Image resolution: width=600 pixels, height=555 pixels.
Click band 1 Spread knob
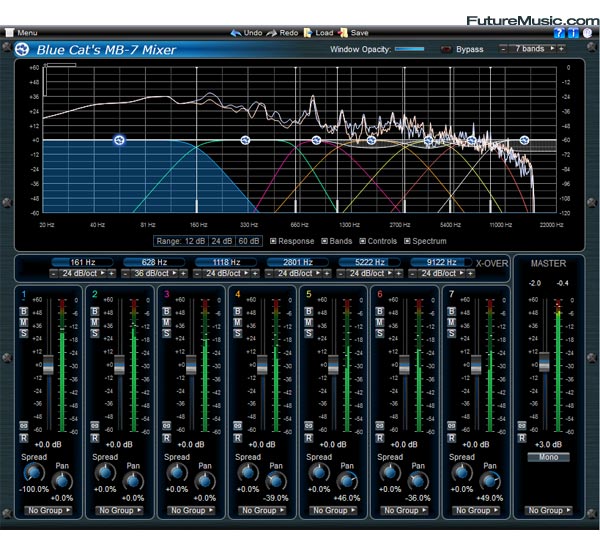pos(34,473)
